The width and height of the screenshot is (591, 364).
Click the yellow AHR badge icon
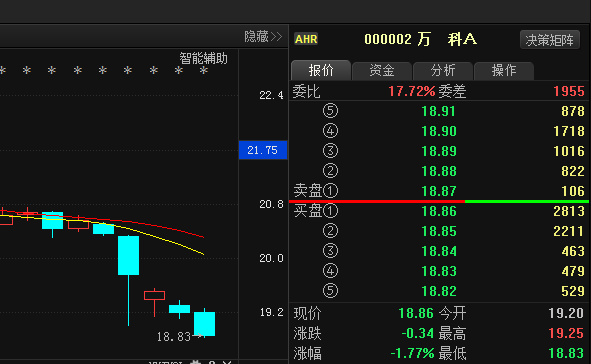(306, 39)
